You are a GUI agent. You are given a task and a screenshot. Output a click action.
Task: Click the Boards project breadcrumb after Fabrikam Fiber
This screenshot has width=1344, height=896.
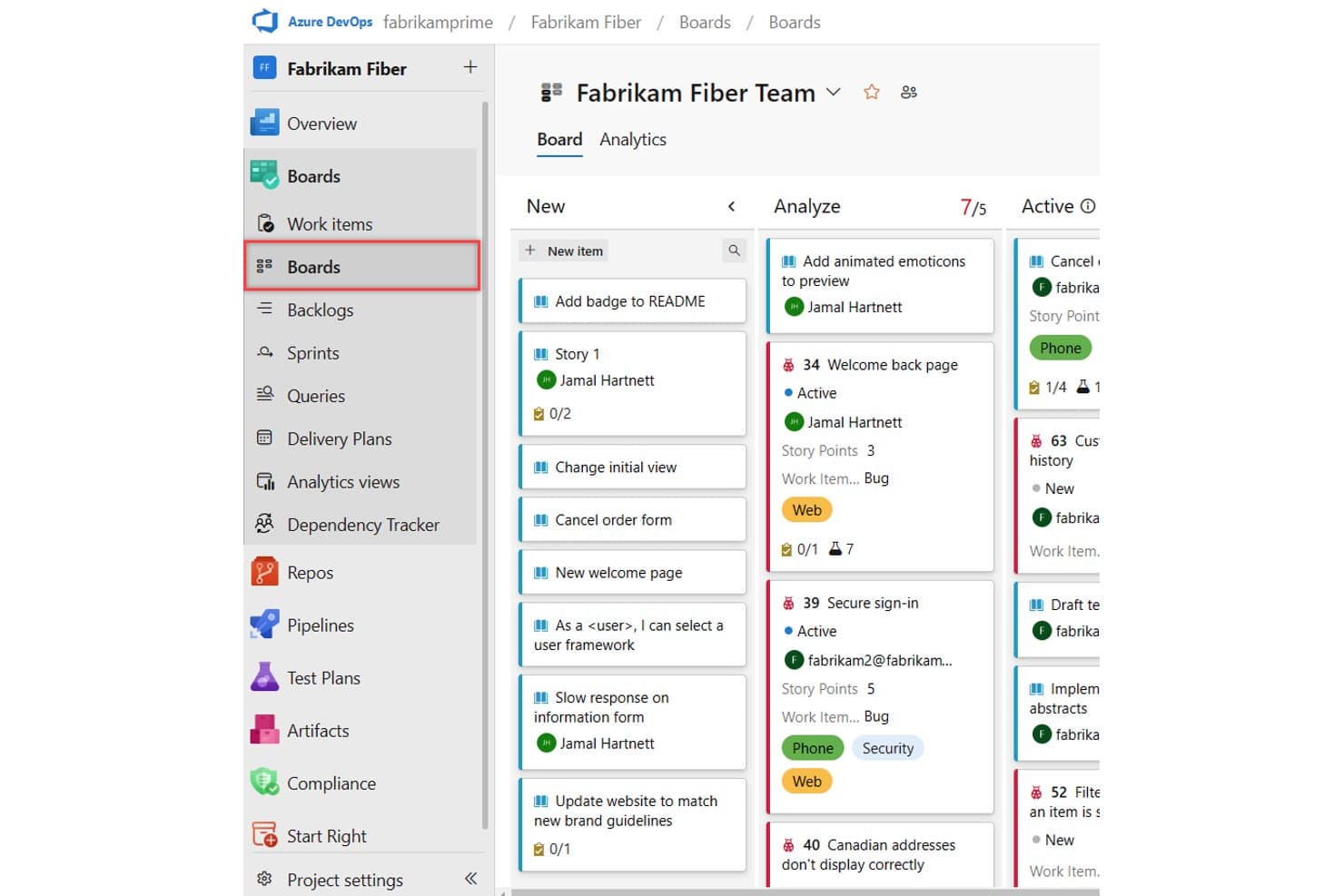point(705,22)
